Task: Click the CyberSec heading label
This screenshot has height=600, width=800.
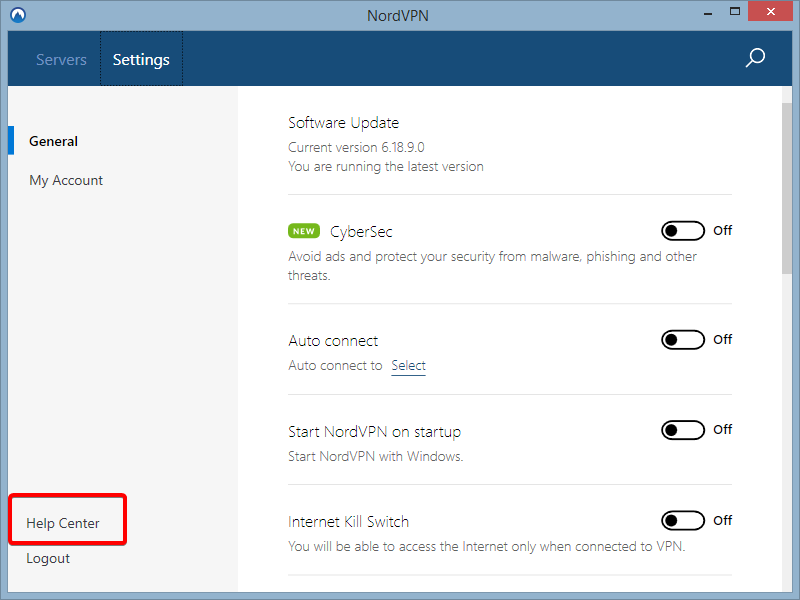Action: click(x=361, y=232)
